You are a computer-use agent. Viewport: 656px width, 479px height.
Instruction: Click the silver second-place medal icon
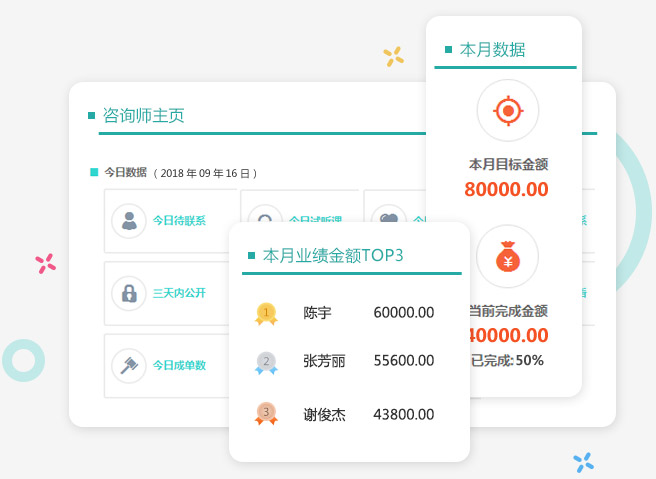click(x=266, y=362)
